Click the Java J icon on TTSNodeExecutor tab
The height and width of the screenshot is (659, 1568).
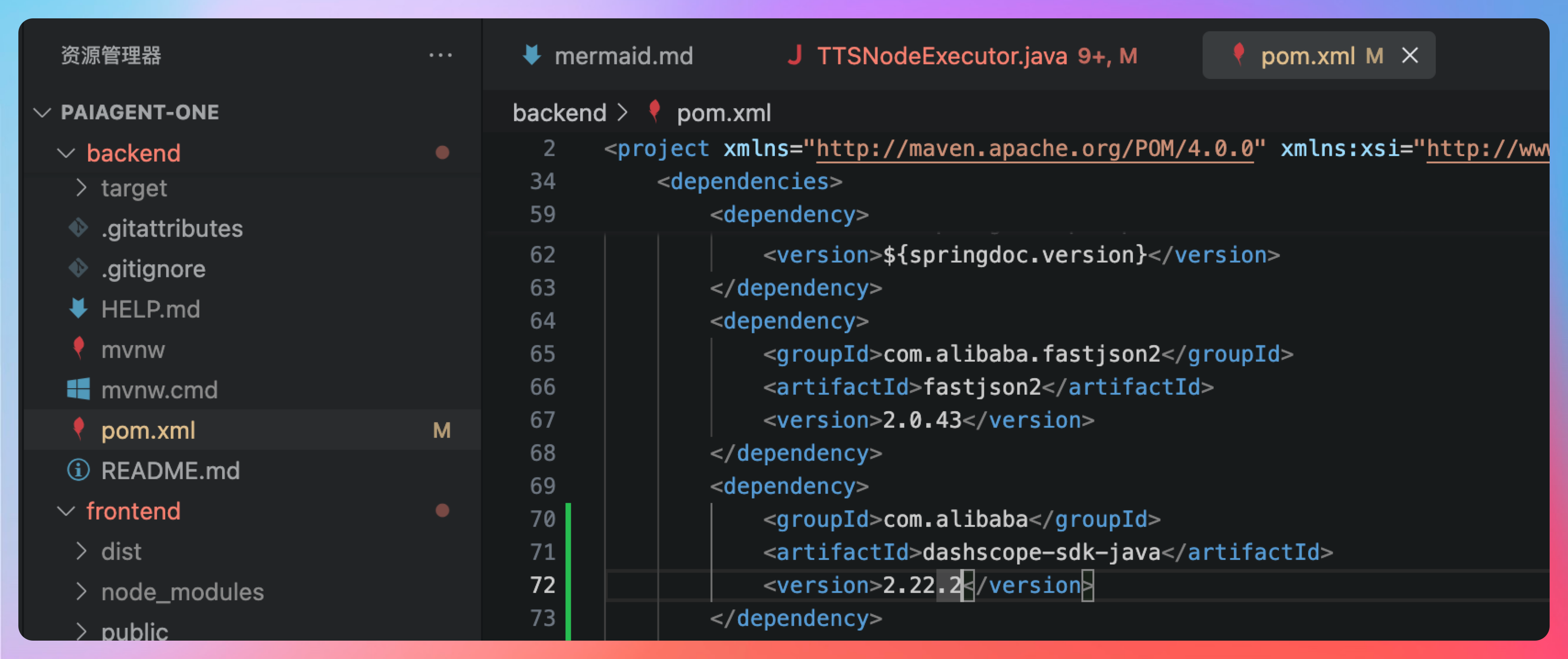[795, 56]
